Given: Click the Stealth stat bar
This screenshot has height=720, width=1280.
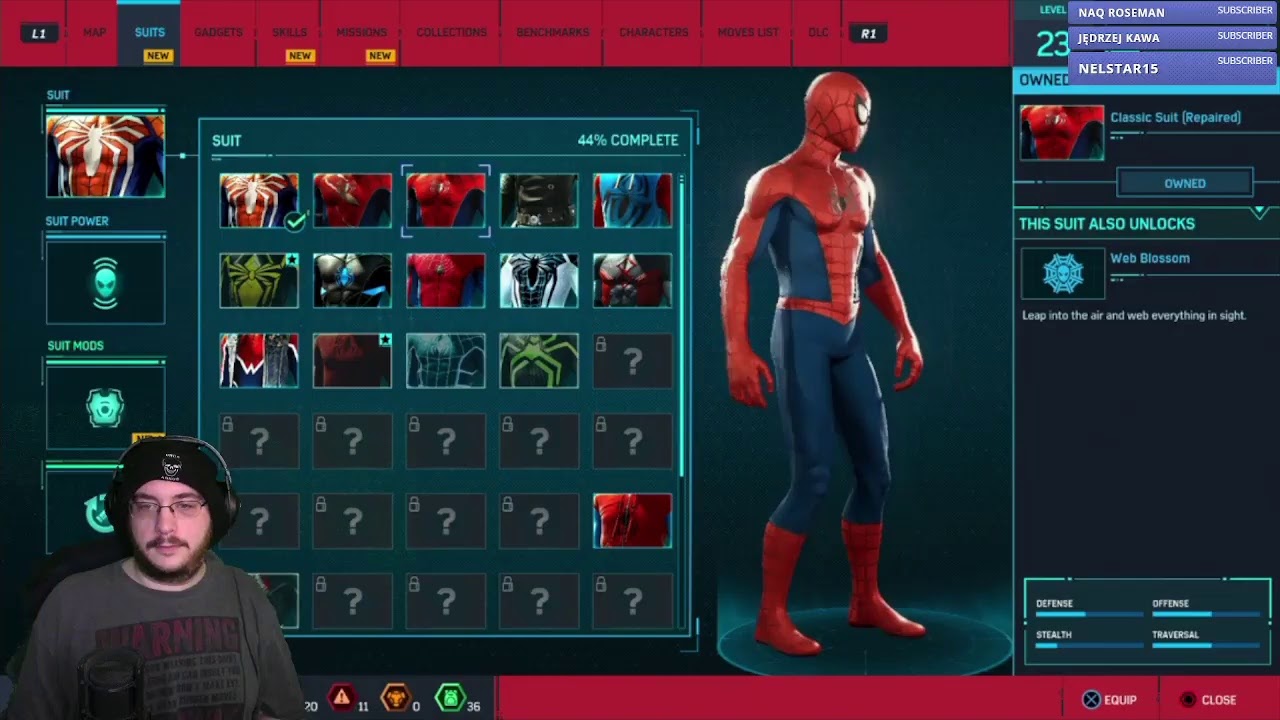Looking at the screenshot, I should point(1088,645).
